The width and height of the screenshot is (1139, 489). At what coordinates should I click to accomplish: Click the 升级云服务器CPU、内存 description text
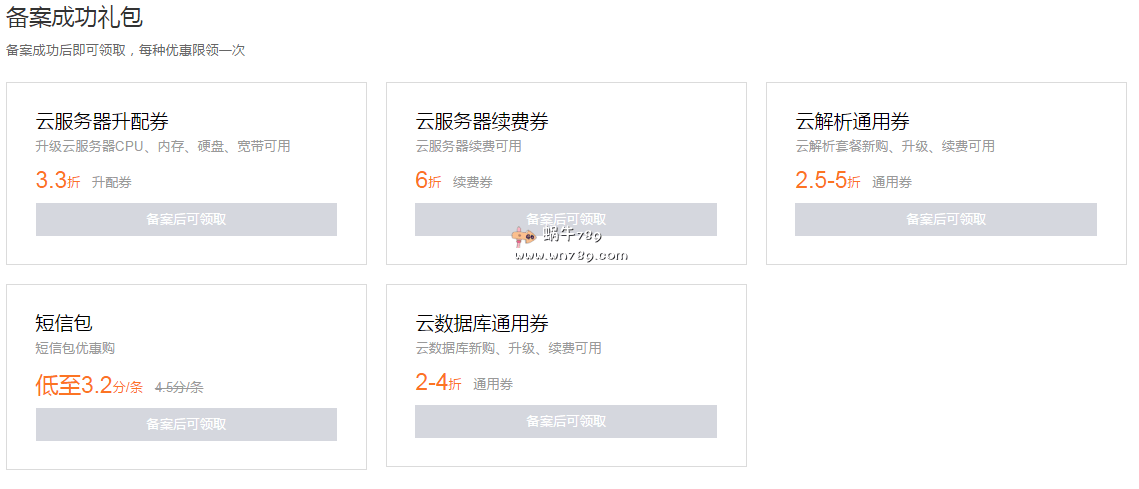click(163, 146)
